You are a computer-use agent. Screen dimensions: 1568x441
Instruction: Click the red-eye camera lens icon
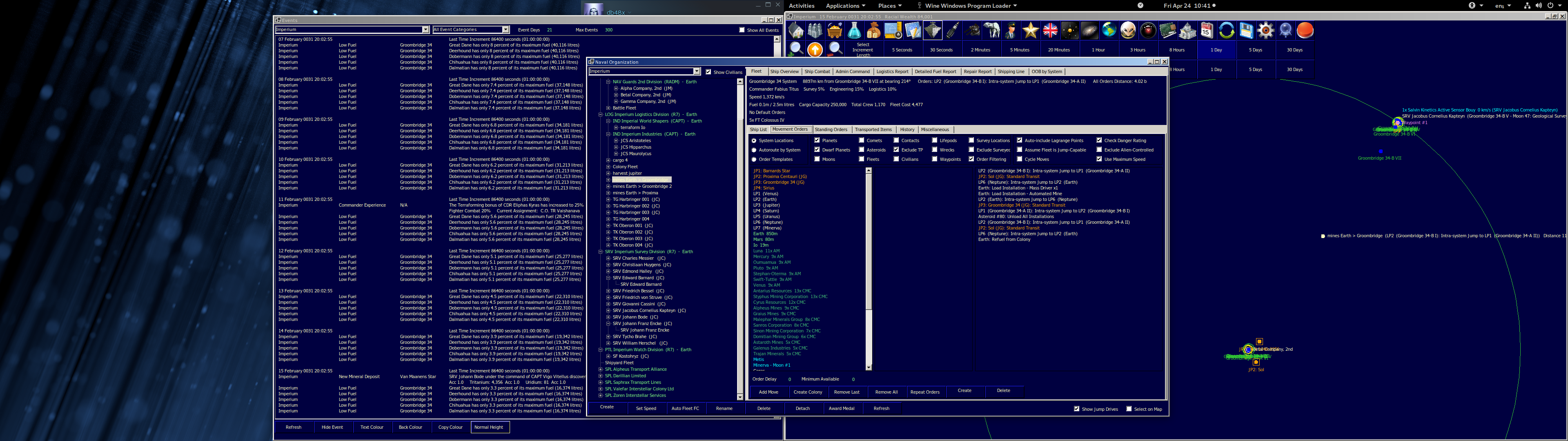pyautogui.click(x=1148, y=31)
